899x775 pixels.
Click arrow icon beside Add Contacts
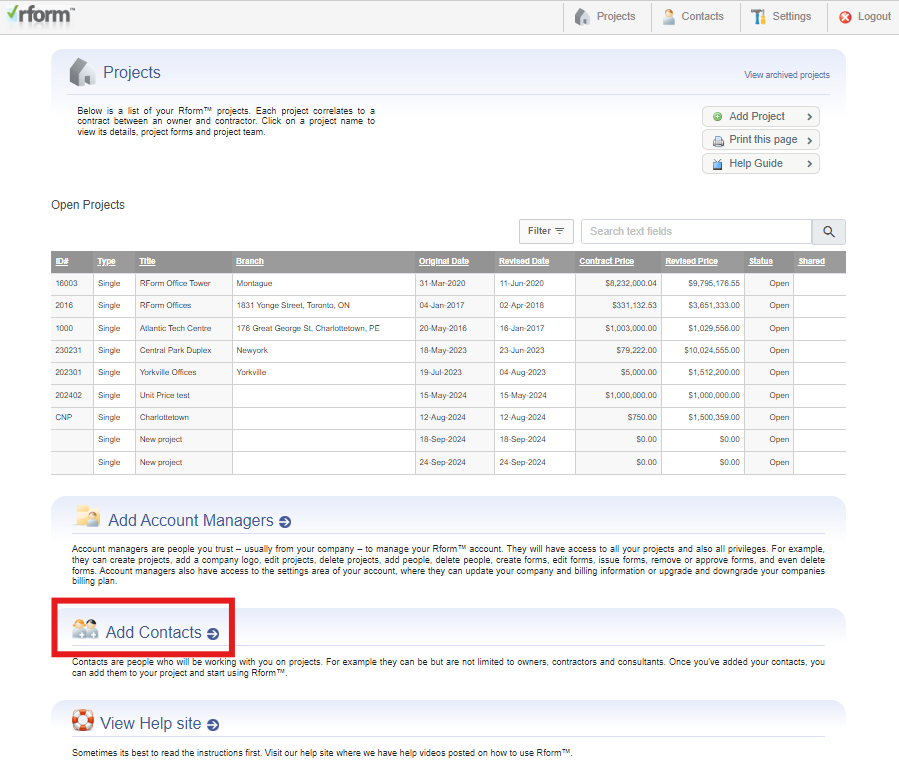213,634
